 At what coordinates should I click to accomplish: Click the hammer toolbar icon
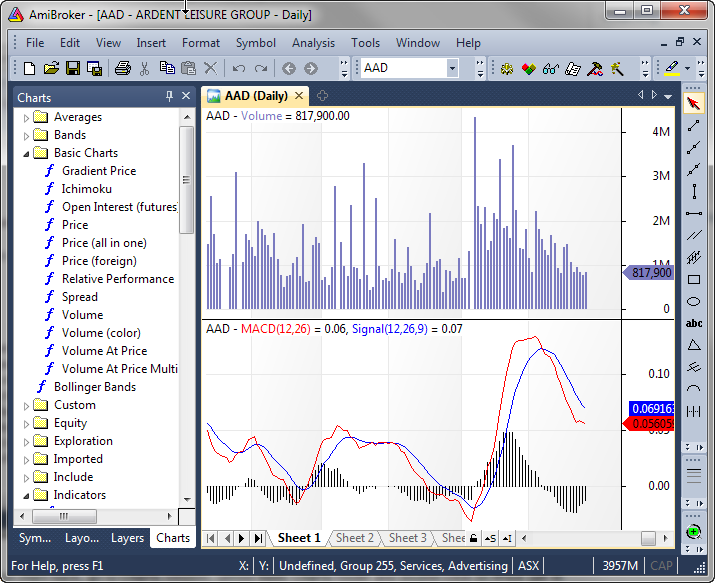tap(595, 69)
